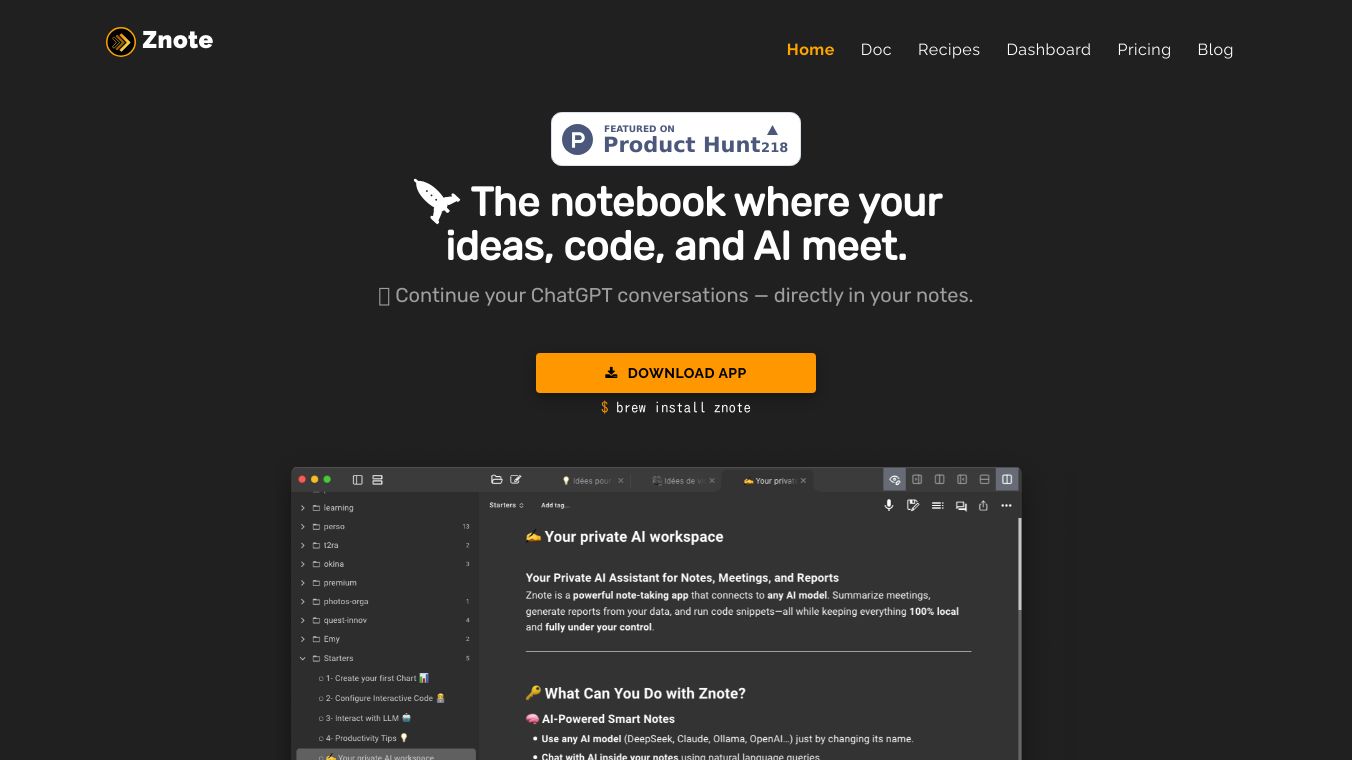Click the brew install znote command
The image size is (1352, 760).
click(x=676, y=408)
